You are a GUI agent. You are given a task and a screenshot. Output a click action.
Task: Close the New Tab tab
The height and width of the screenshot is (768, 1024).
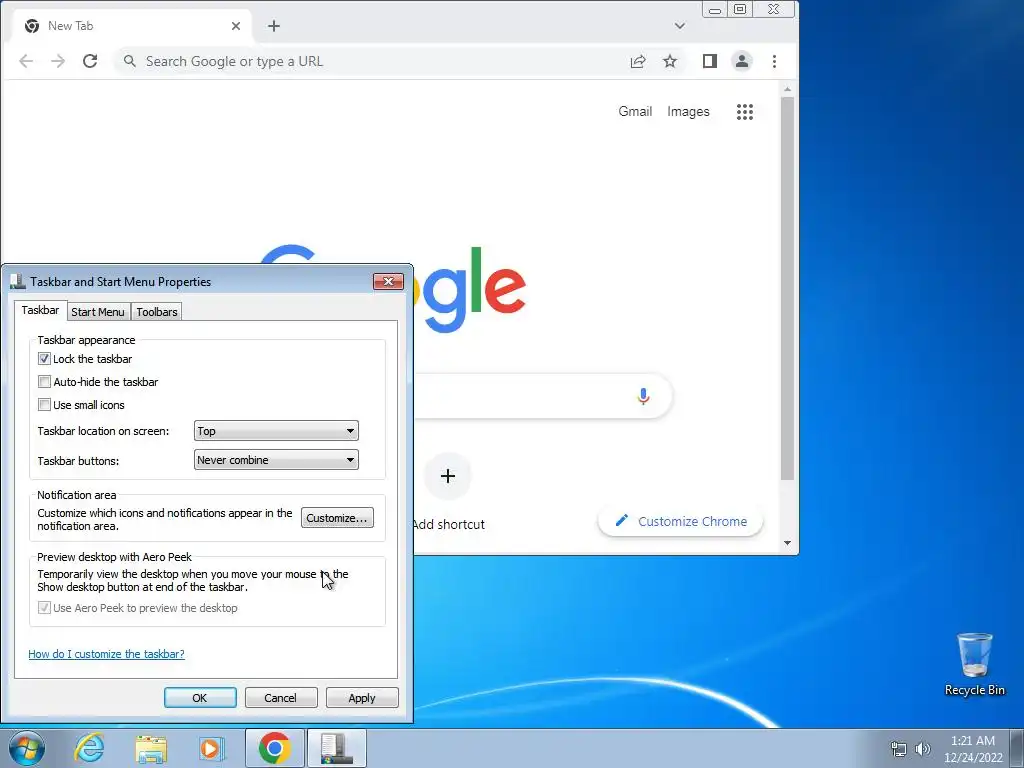[236, 26]
